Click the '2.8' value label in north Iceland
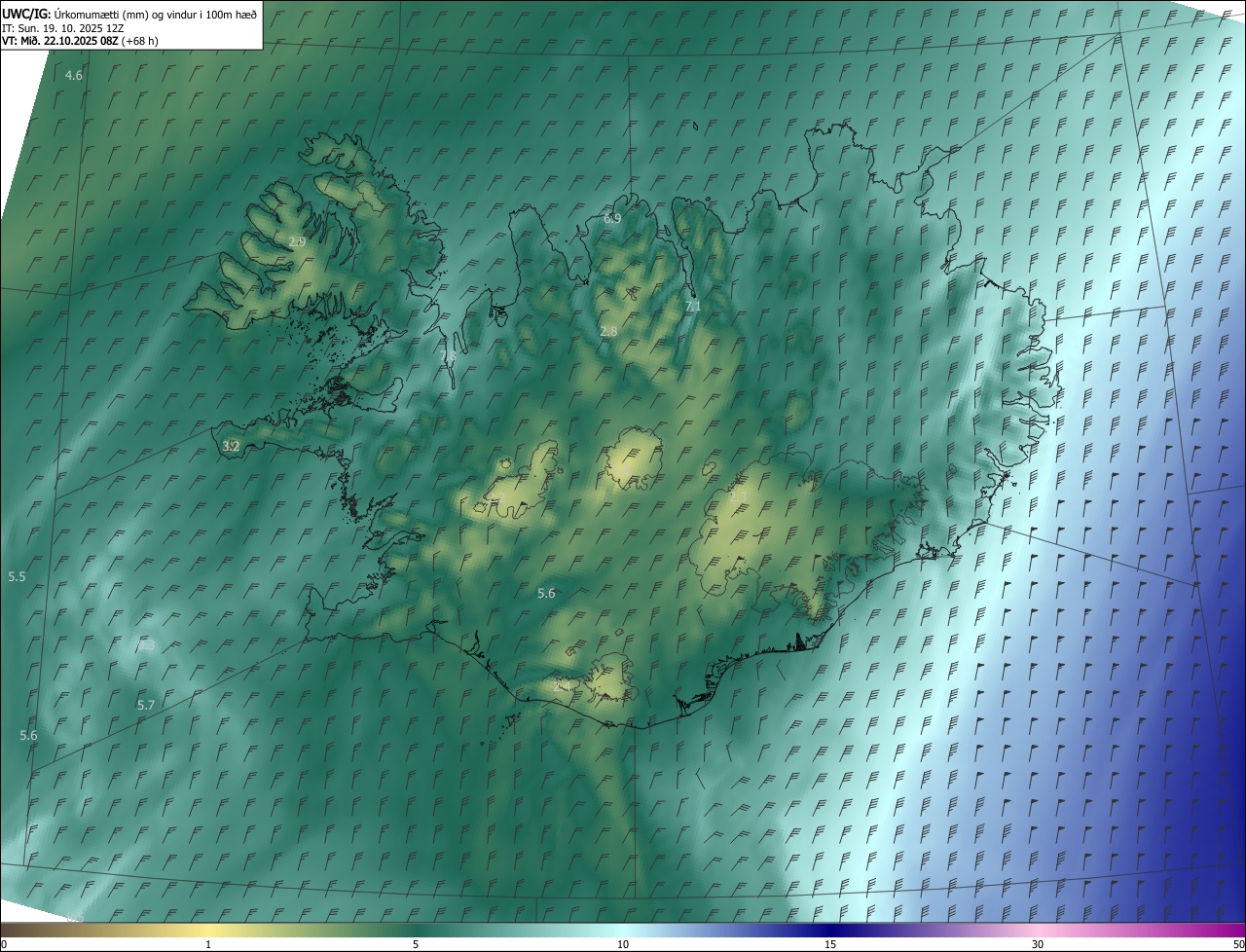 tap(608, 332)
